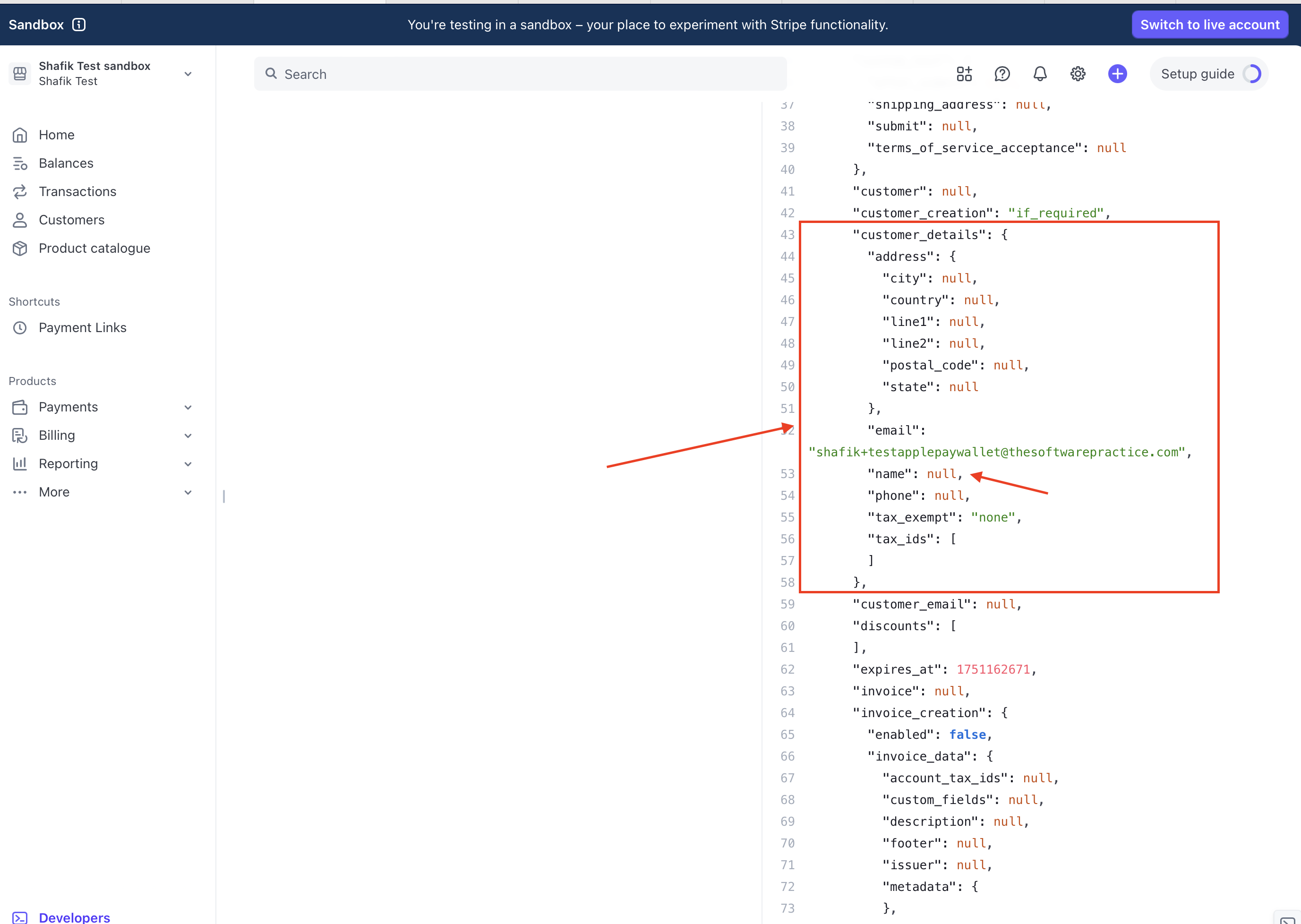Click the search magnifier icon

(x=271, y=74)
